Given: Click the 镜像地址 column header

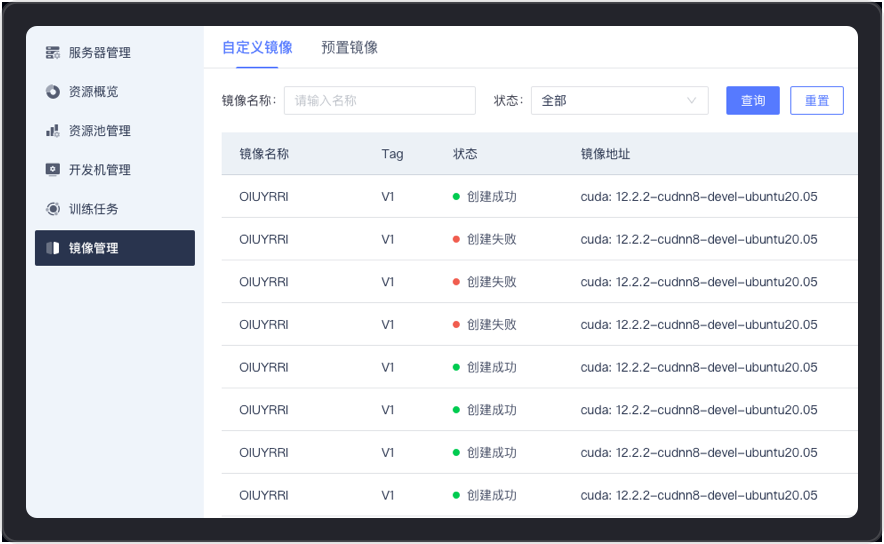Looking at the screenshot, I should point(605,154).
